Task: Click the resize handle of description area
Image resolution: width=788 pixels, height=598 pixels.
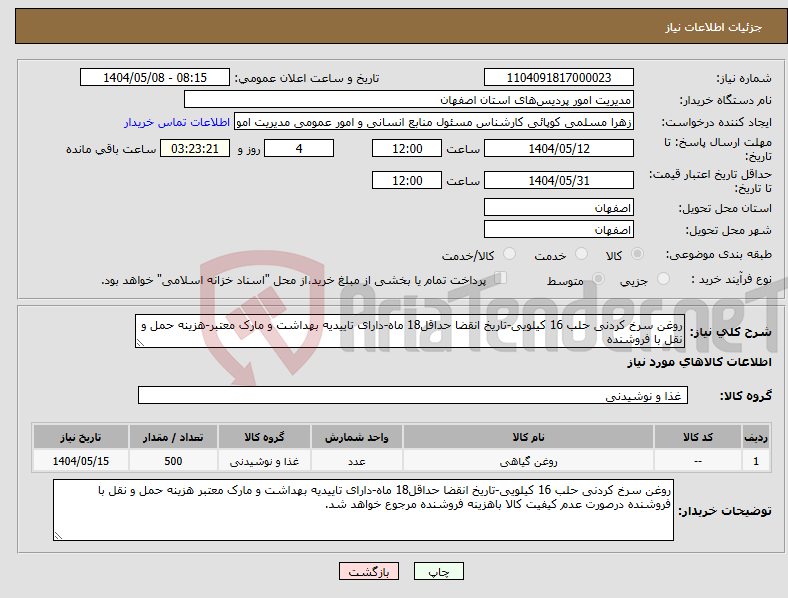Action: [140, 343]
